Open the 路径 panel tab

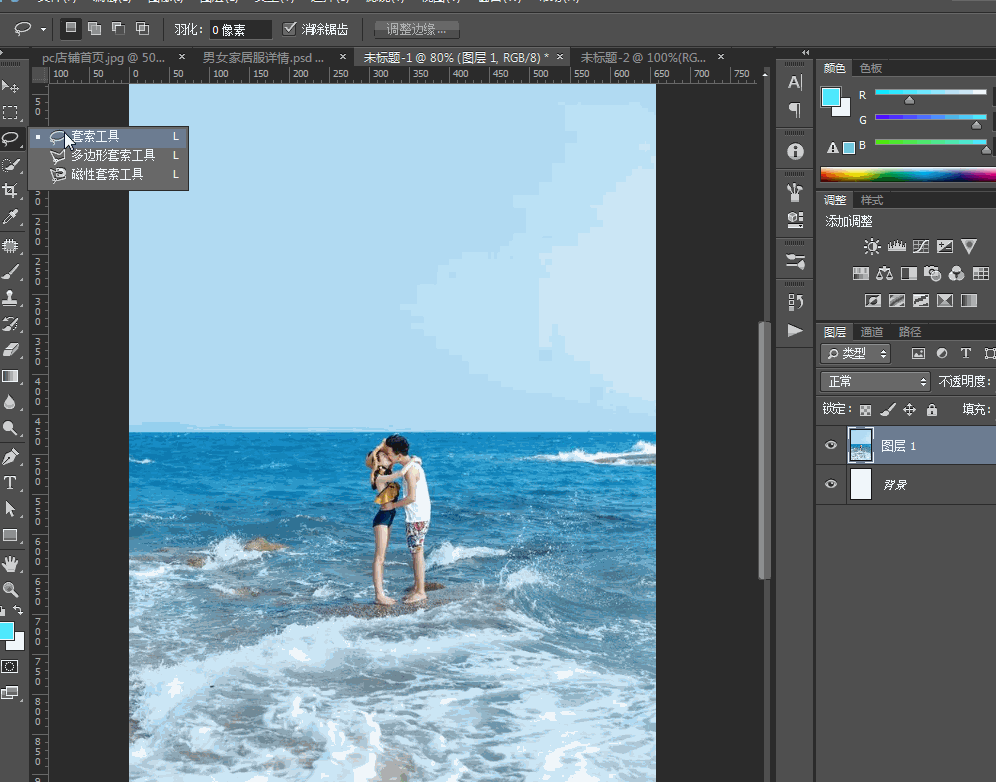click(910, 332)
